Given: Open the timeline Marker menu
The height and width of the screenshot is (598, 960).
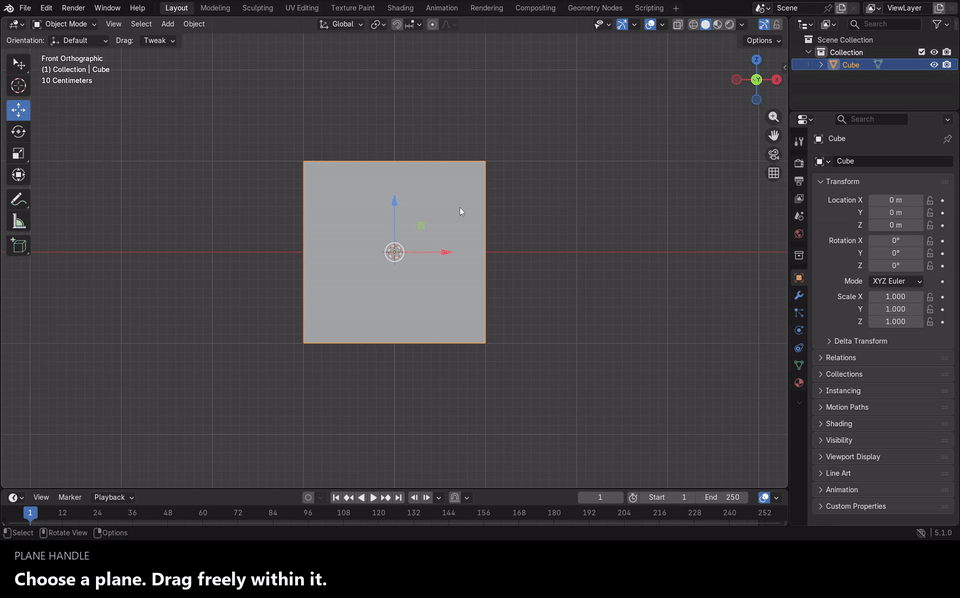Looking at the screenshot, I should click(70, 498).
